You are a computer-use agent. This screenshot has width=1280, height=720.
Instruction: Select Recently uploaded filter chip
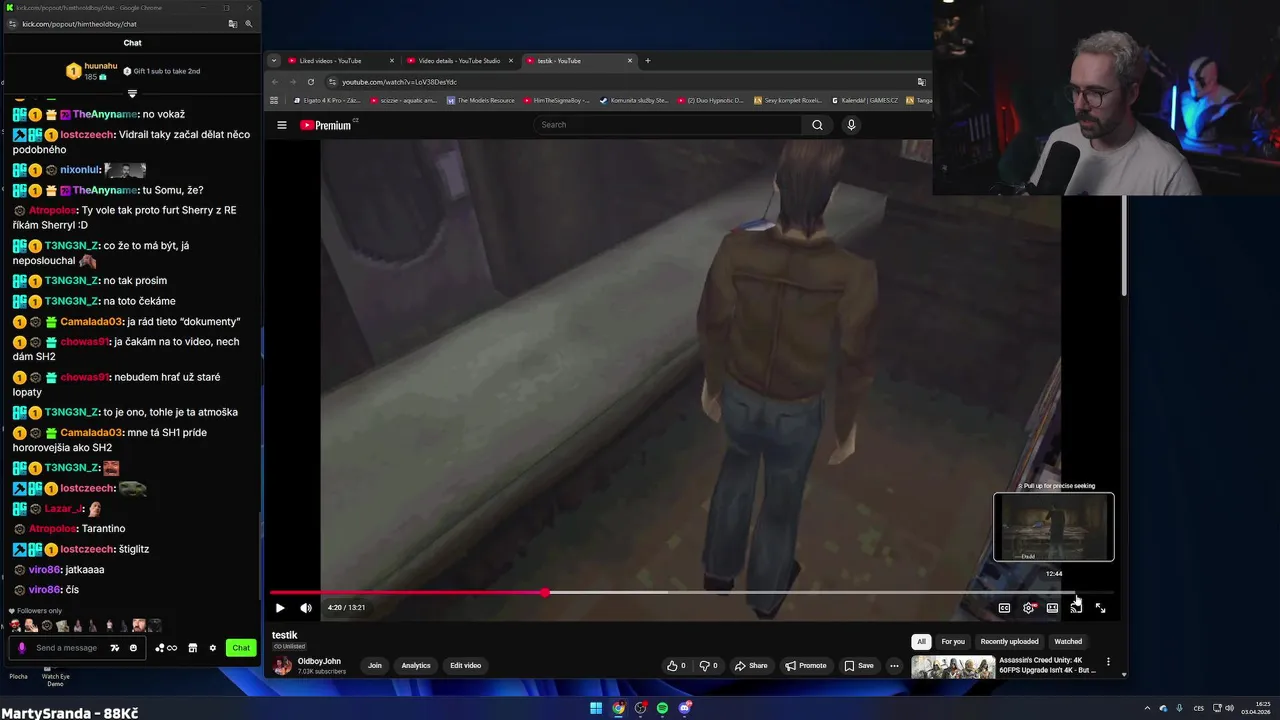tap(1009, 641)
